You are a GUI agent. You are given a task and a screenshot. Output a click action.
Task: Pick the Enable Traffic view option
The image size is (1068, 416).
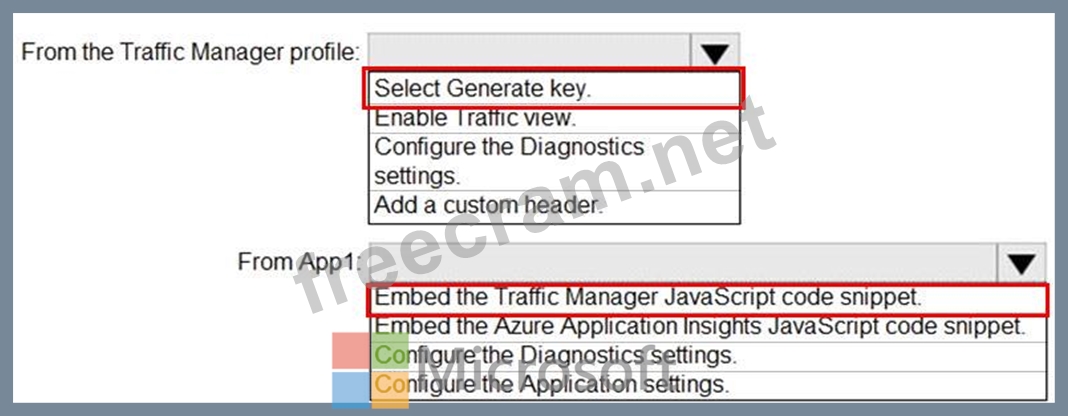(554, 118)
